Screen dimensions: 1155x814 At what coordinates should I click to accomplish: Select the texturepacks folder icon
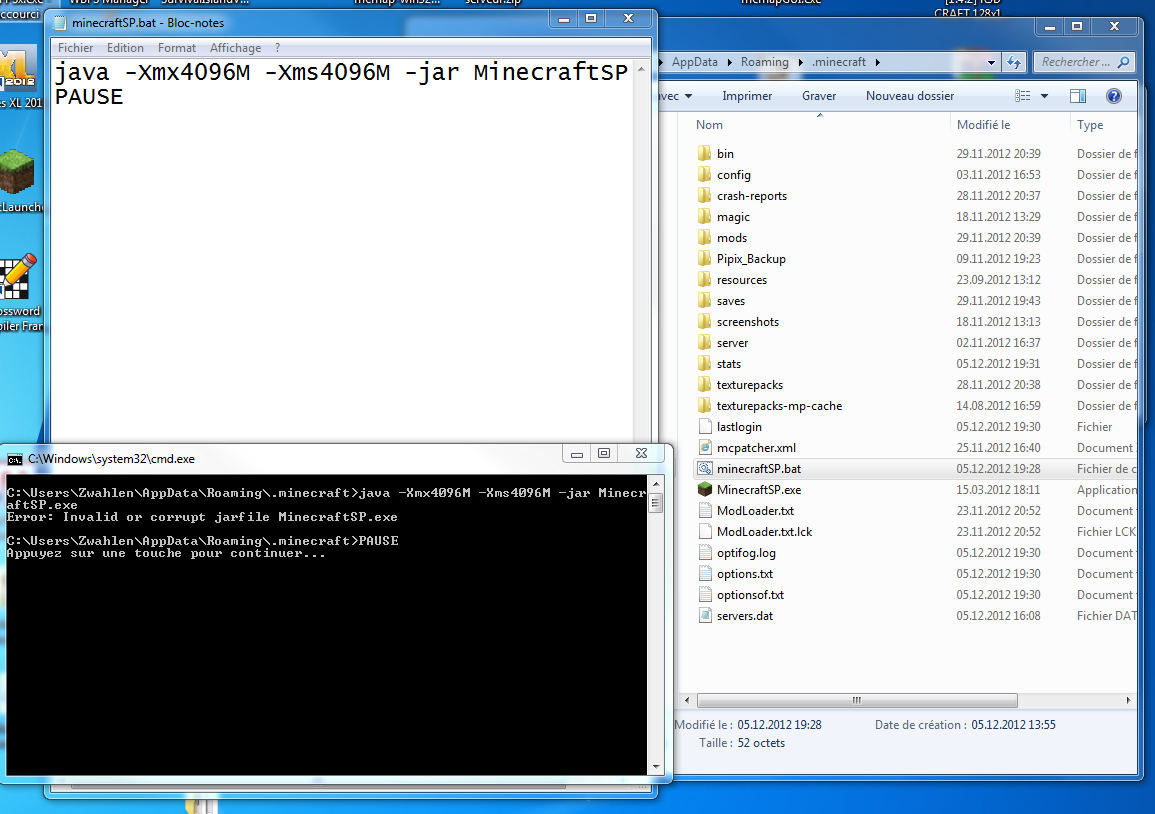704,385
